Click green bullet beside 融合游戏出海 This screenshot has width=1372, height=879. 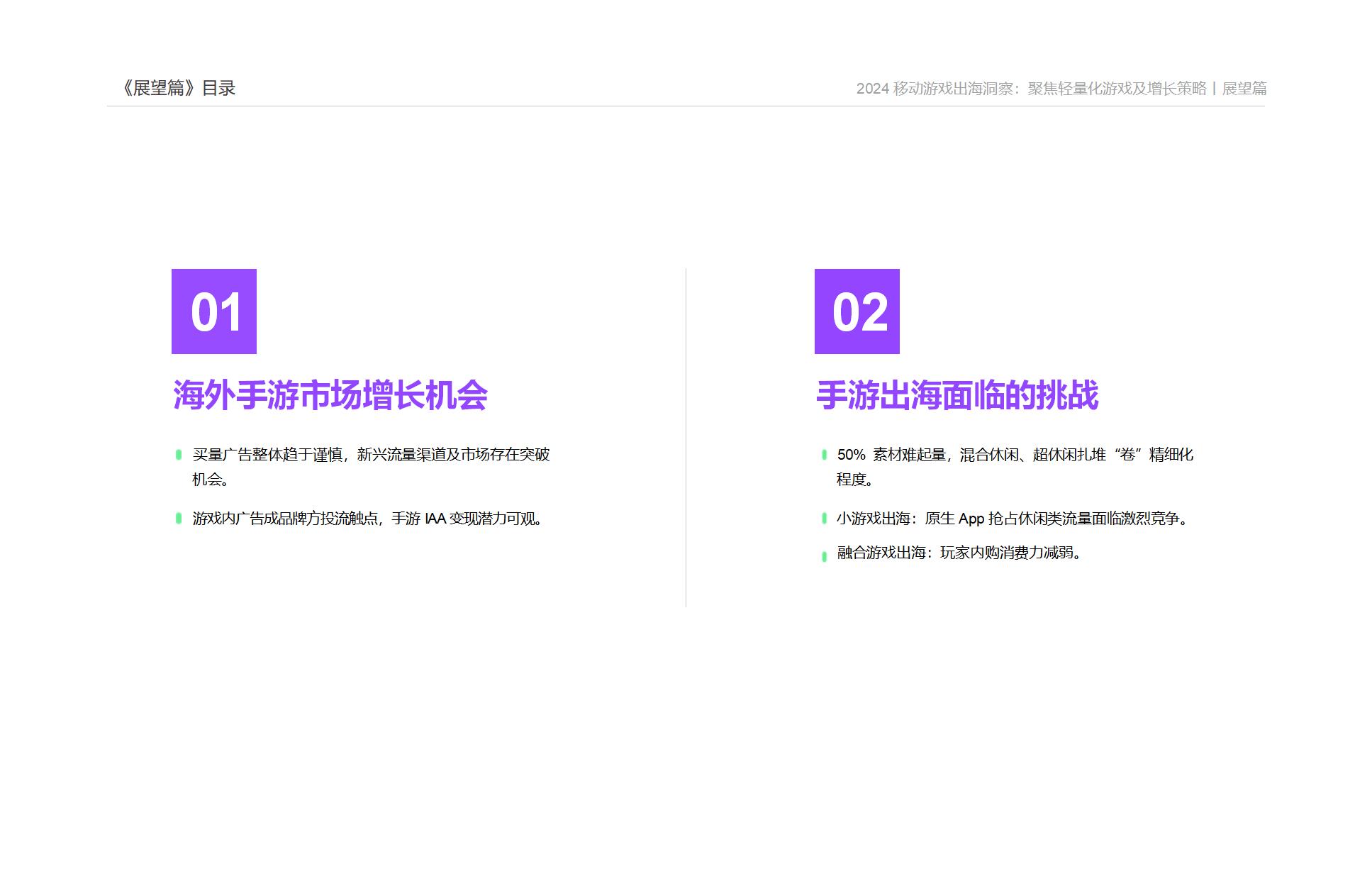tap(824, 556)
